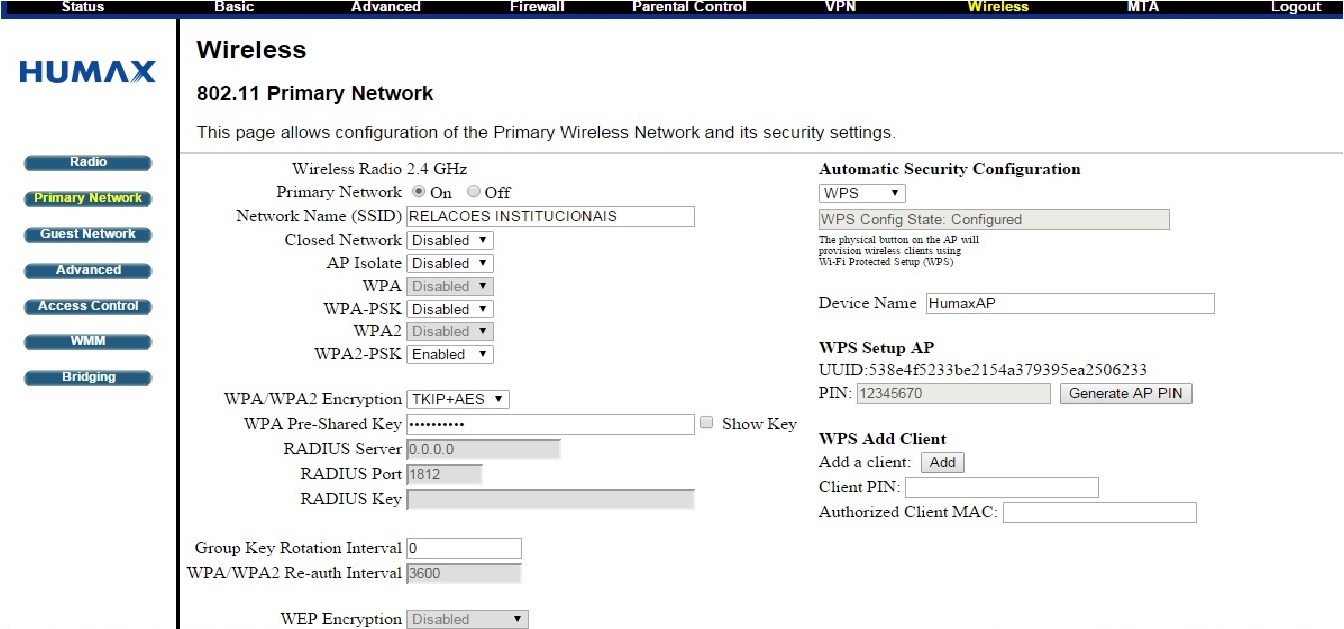The width and height of the screenshot is (1344, 629).
Task: Open the WPS security configuration dropdown
Action: point(861,193)
